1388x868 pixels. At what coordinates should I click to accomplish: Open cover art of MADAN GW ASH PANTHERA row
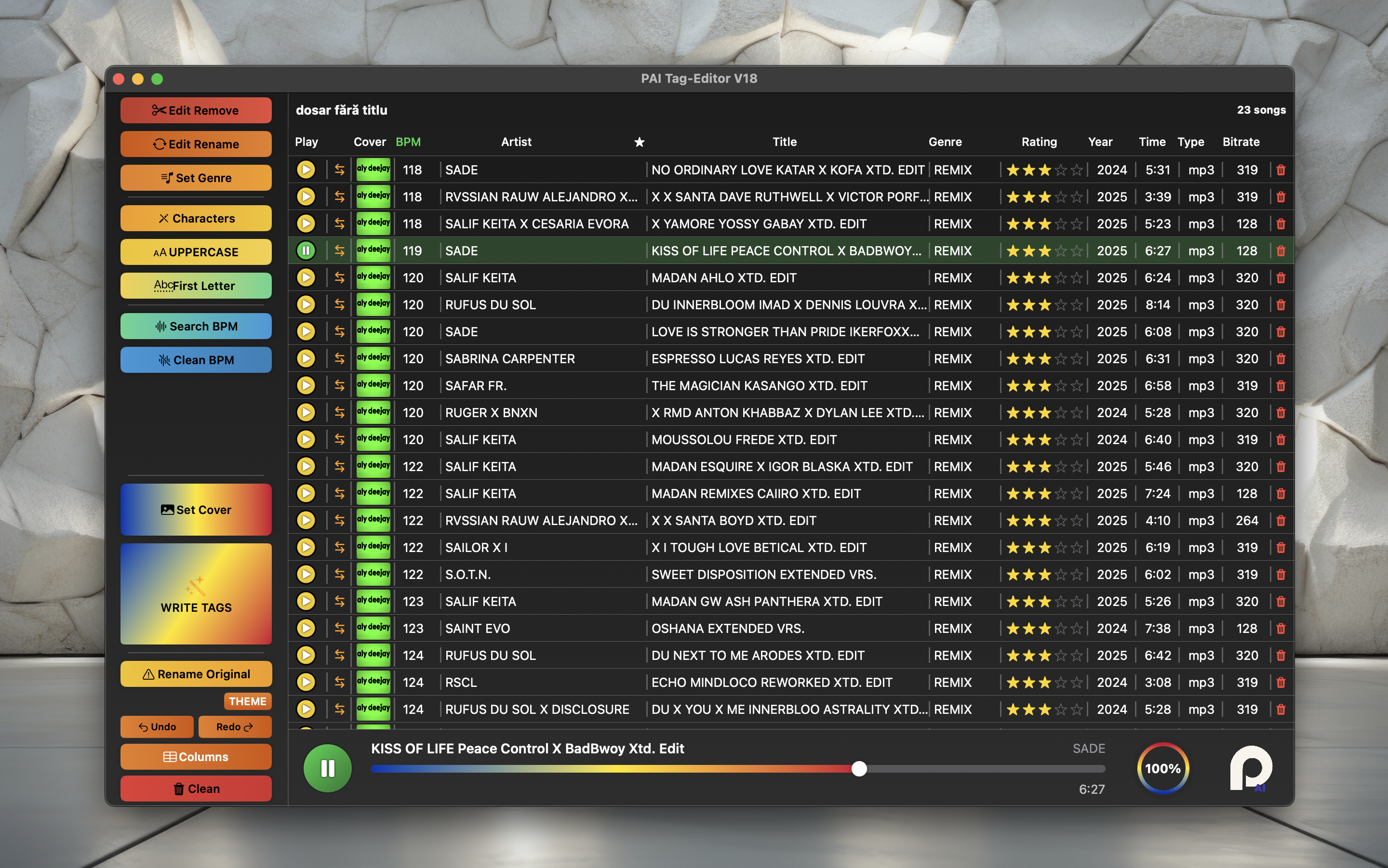pos(374,601)
